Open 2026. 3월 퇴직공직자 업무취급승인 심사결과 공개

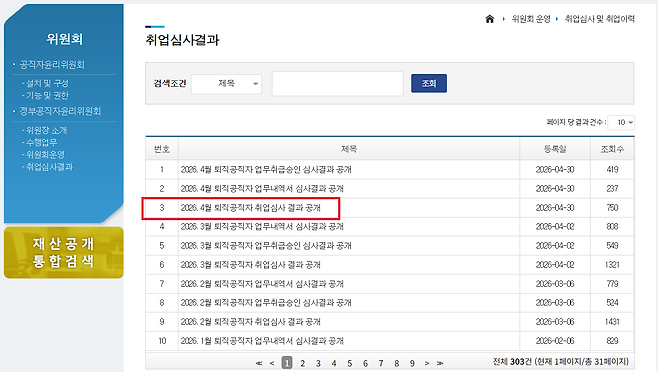[266, 246]
